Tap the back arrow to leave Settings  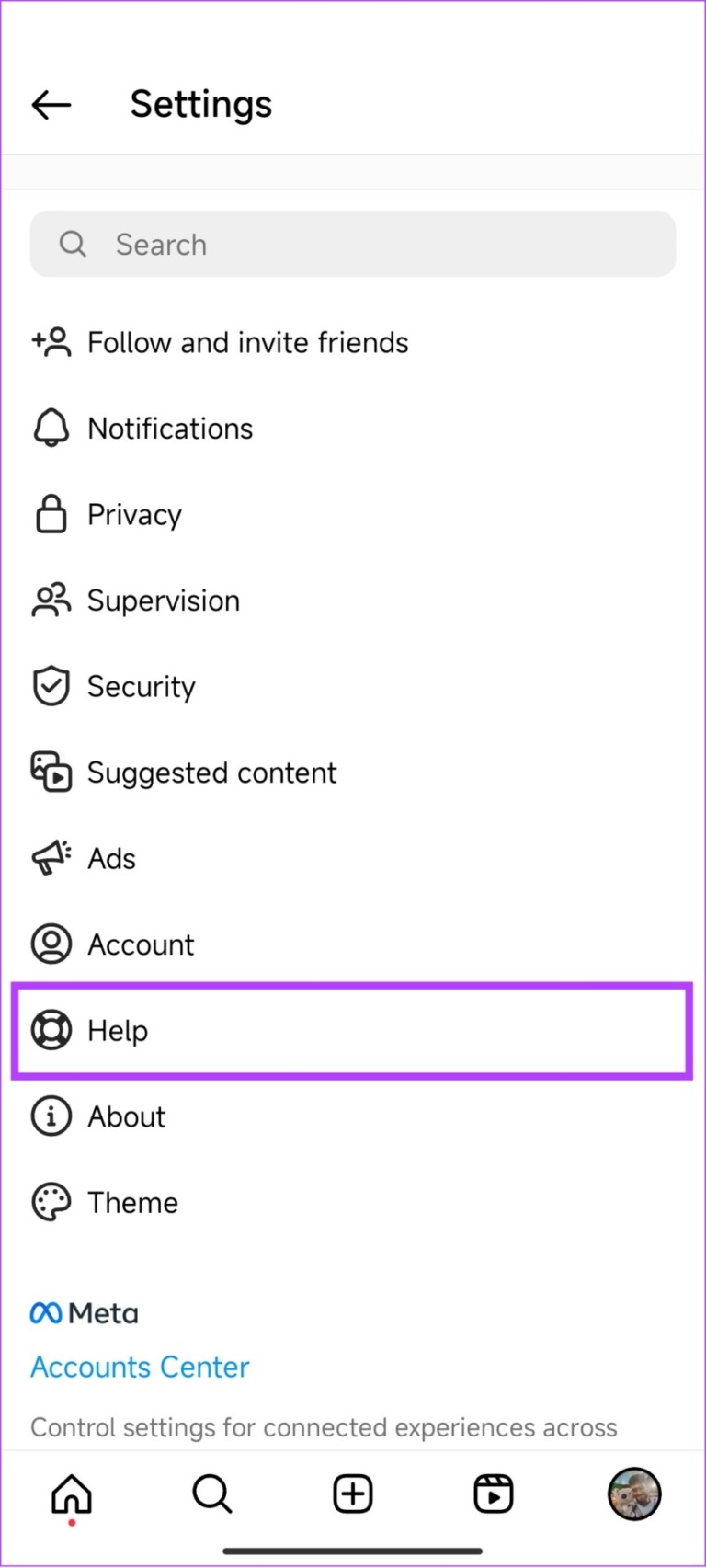(x=51, y=104)
